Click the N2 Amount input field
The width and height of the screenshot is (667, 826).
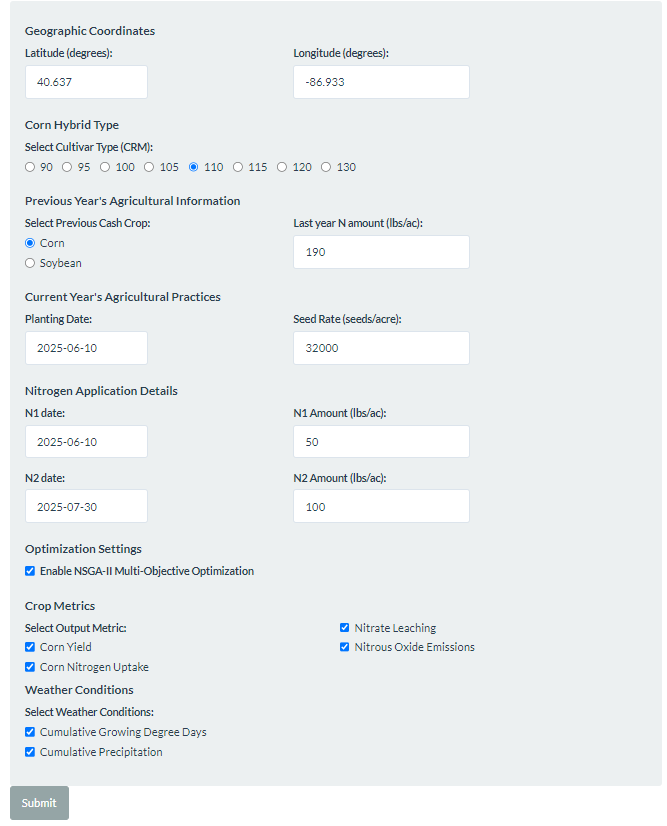pyautogui.click(x=381, y=506)
